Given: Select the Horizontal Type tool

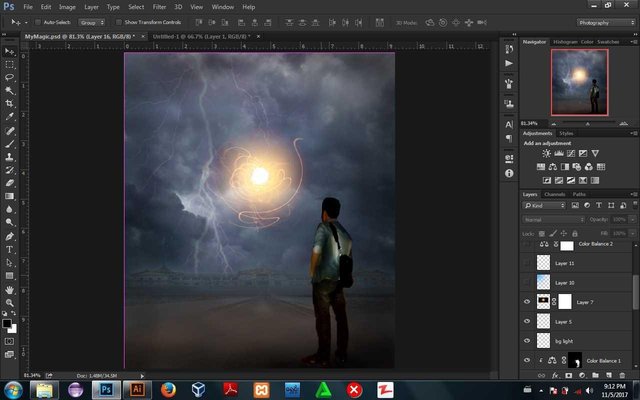Looking at the screenshot, I should pos(10,249).
